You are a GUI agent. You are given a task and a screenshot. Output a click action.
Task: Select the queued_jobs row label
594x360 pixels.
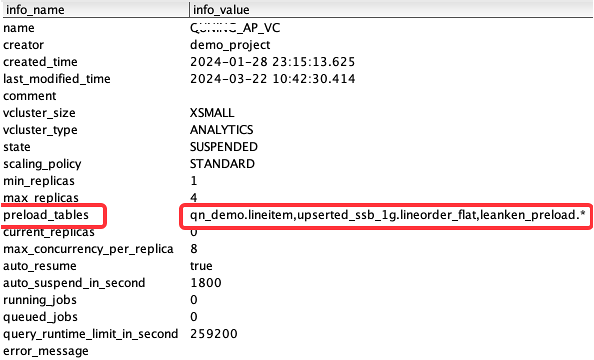[40, 317]
